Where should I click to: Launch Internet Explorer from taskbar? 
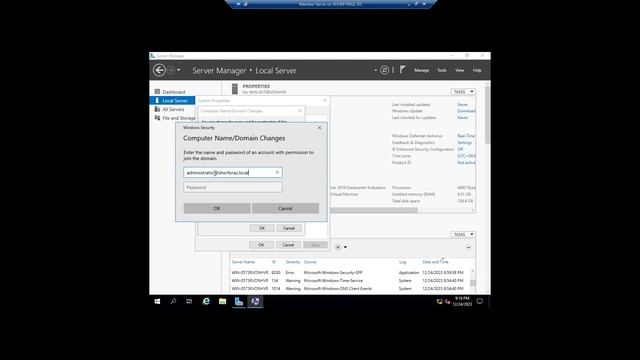coord(206,302)
